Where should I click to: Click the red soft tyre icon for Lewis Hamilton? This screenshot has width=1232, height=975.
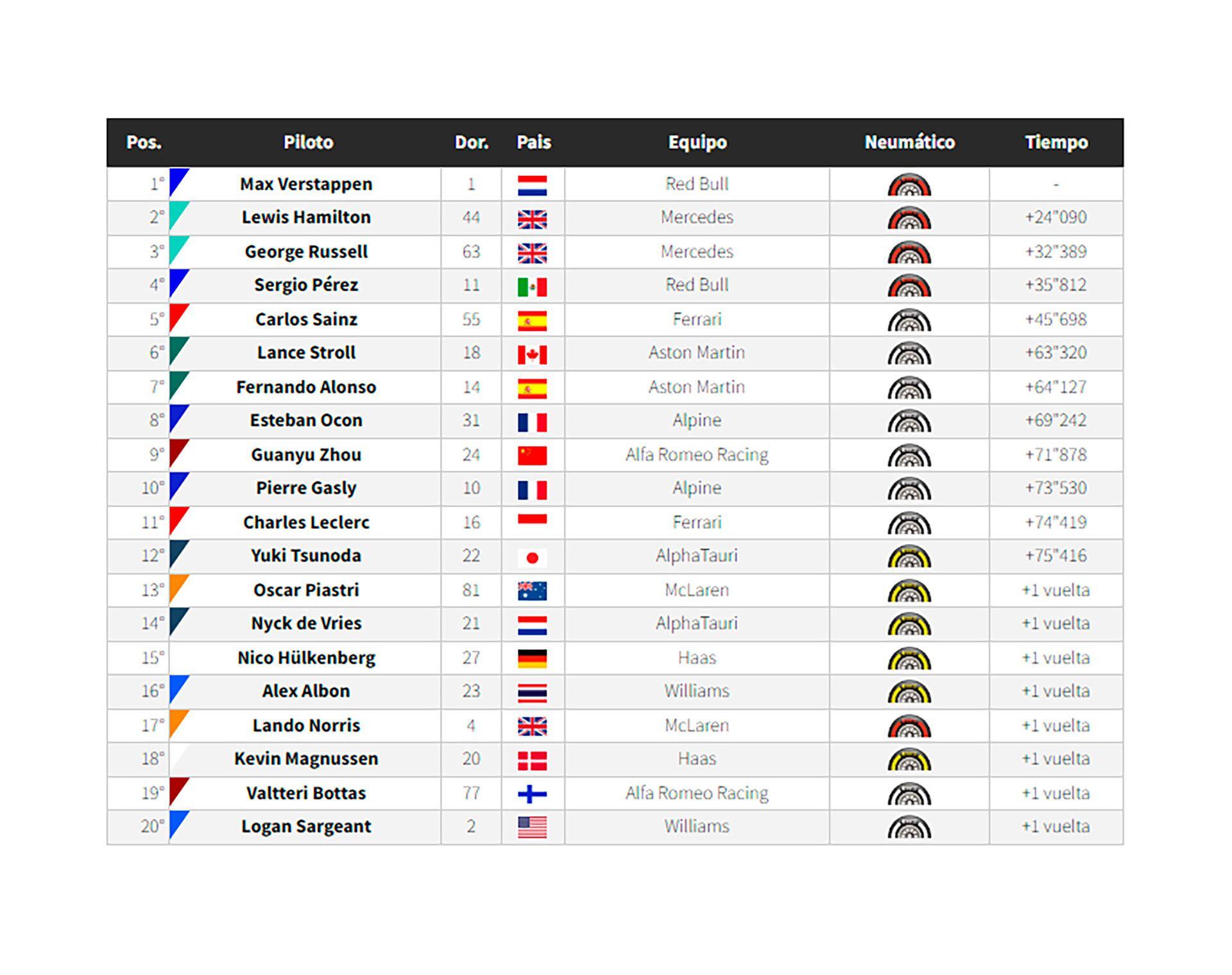click(x=909, y=219)
